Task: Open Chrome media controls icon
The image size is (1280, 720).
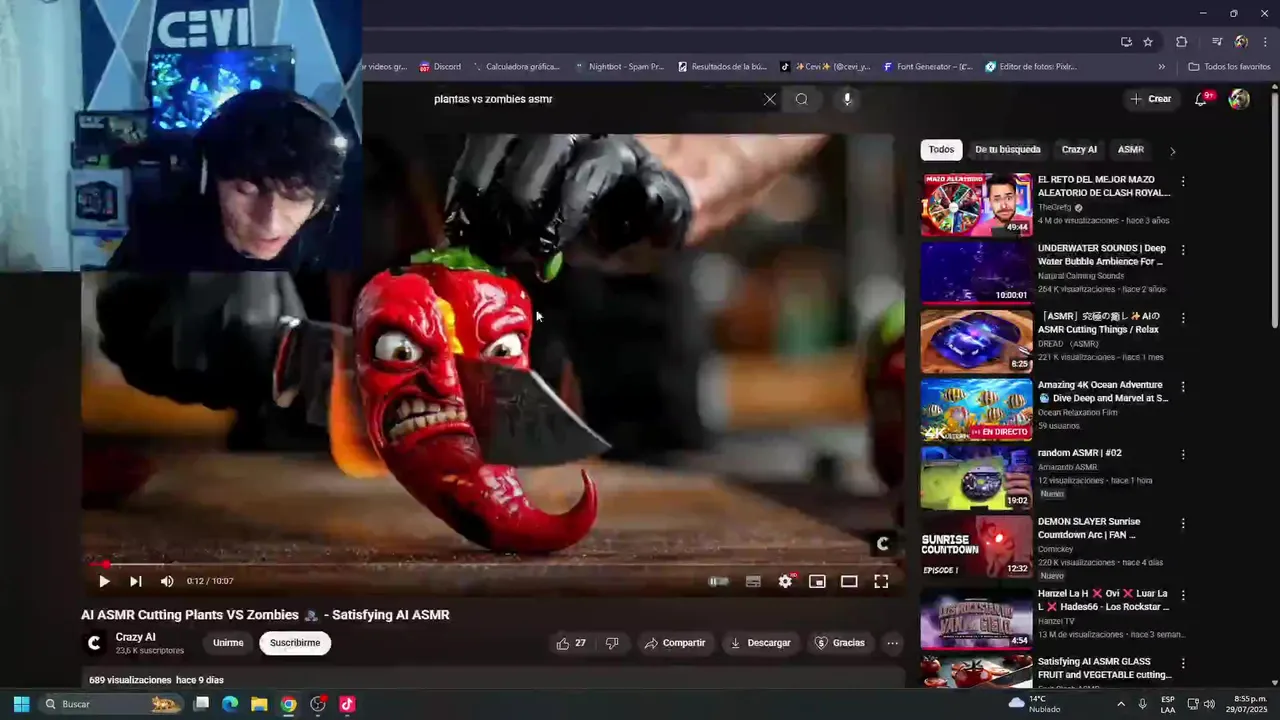Action: pos(1217,42)
